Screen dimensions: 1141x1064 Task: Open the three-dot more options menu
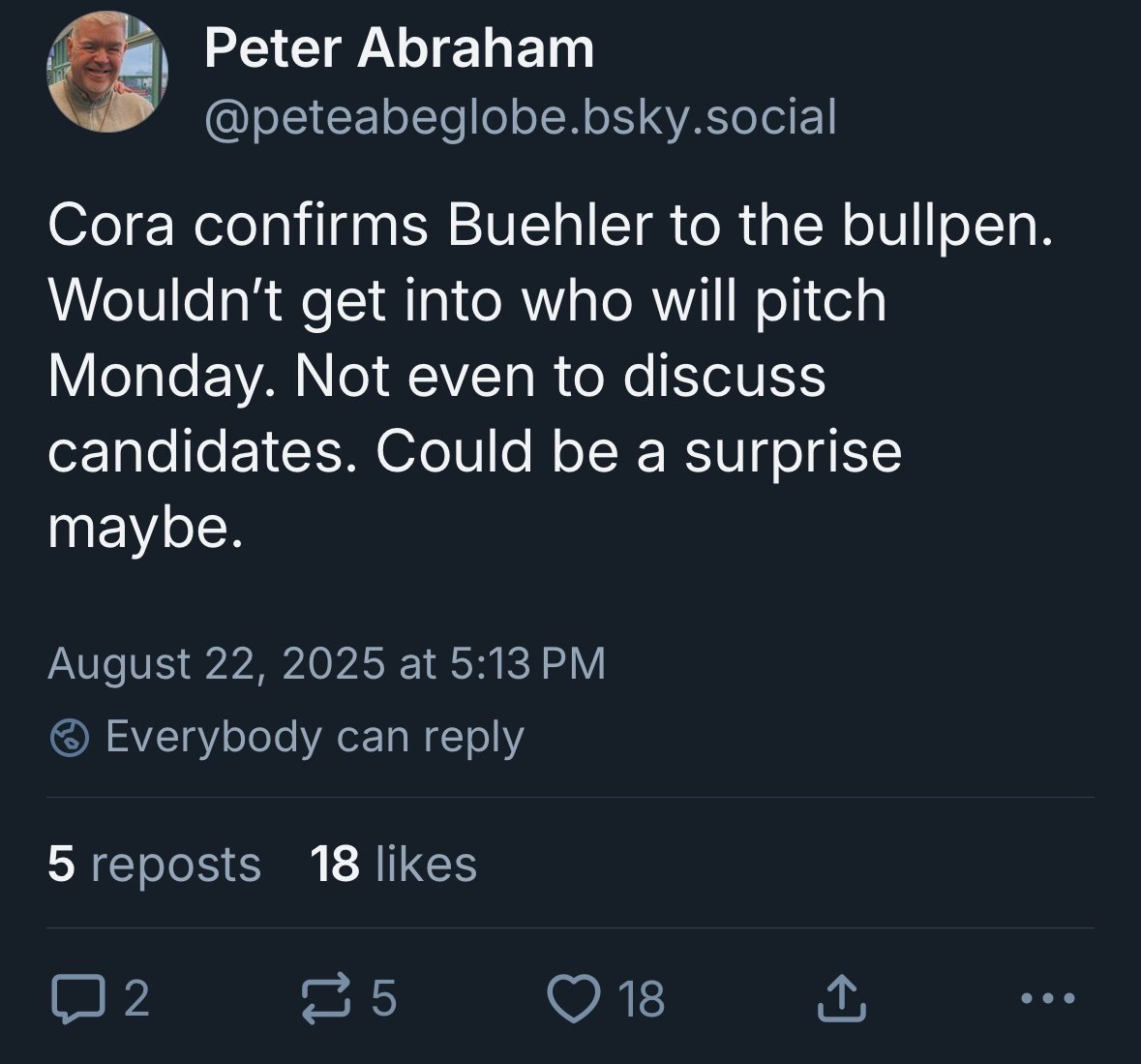(x=1048, y=997)
